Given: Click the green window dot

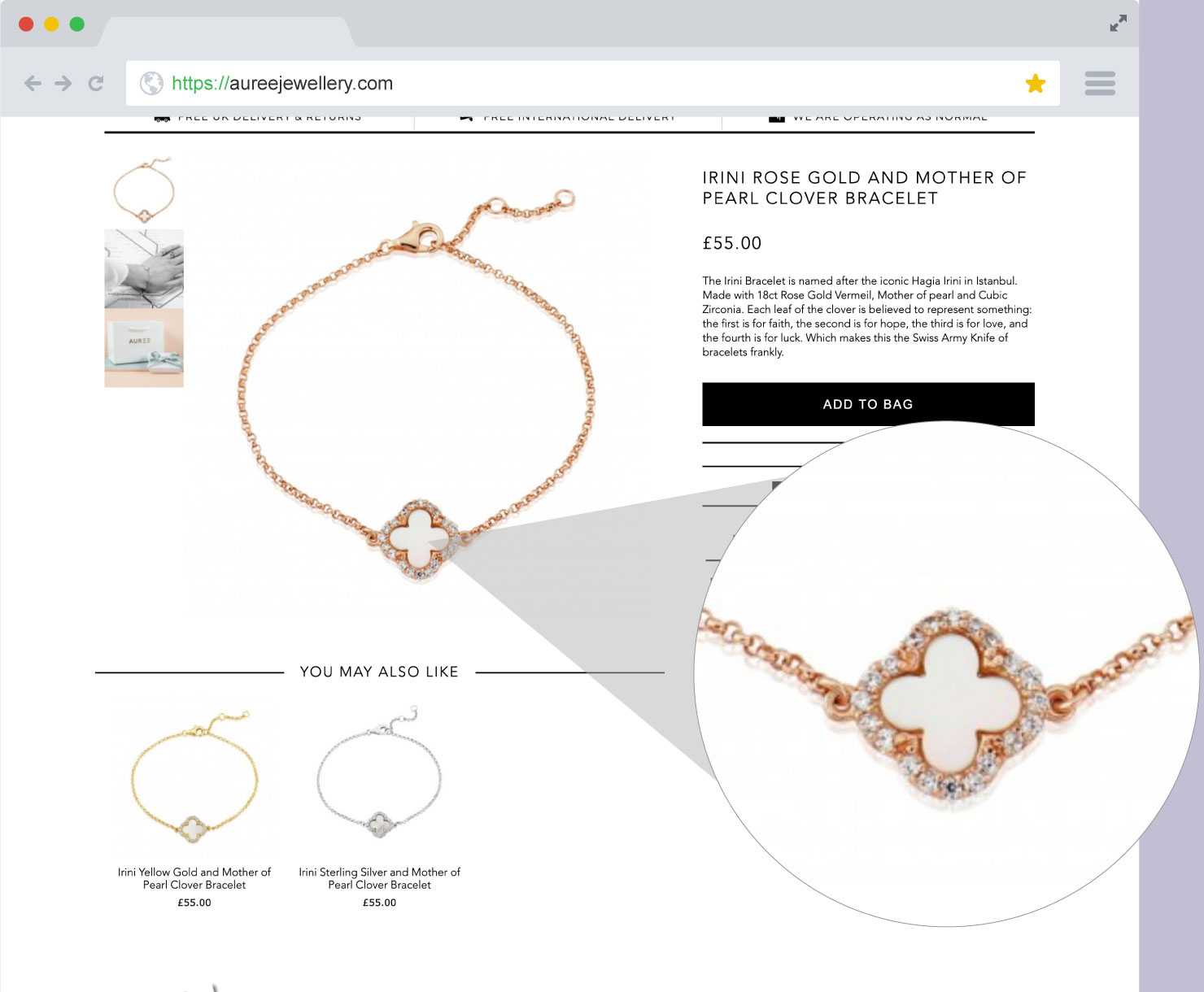Looking at the screenshot, I should click(77, 24).
